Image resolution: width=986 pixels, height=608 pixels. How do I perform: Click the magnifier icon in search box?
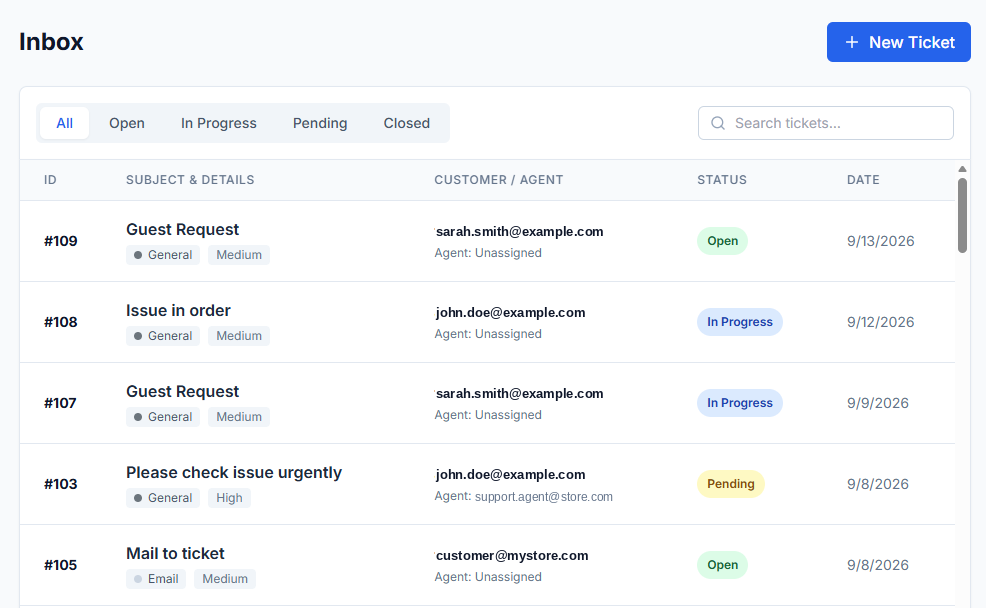tap(717, 123)
